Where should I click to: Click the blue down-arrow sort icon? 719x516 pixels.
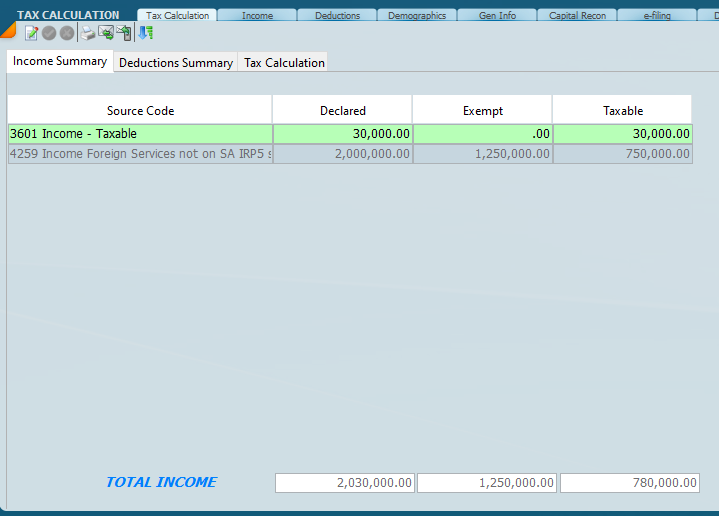pos(145,33)
